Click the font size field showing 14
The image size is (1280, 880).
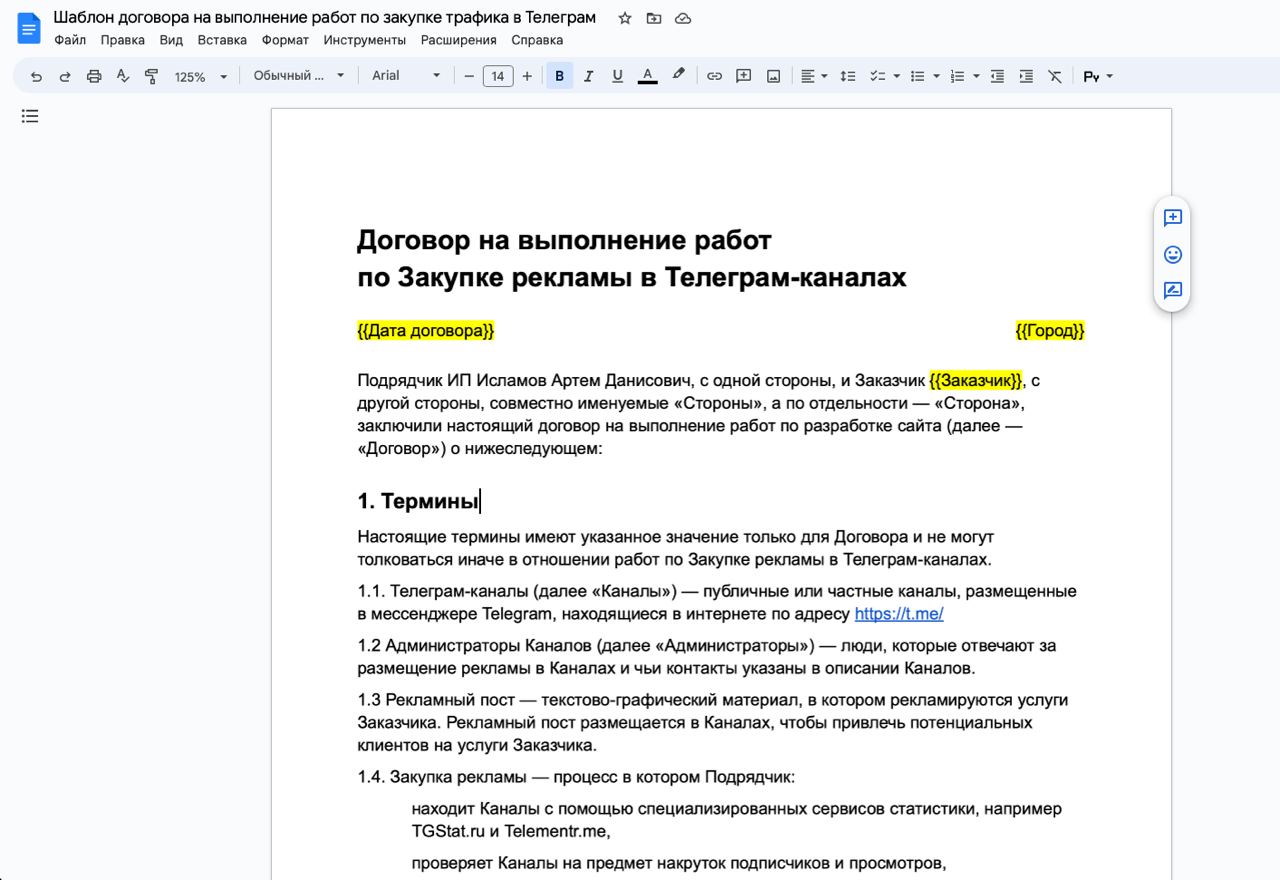(498, 76)
